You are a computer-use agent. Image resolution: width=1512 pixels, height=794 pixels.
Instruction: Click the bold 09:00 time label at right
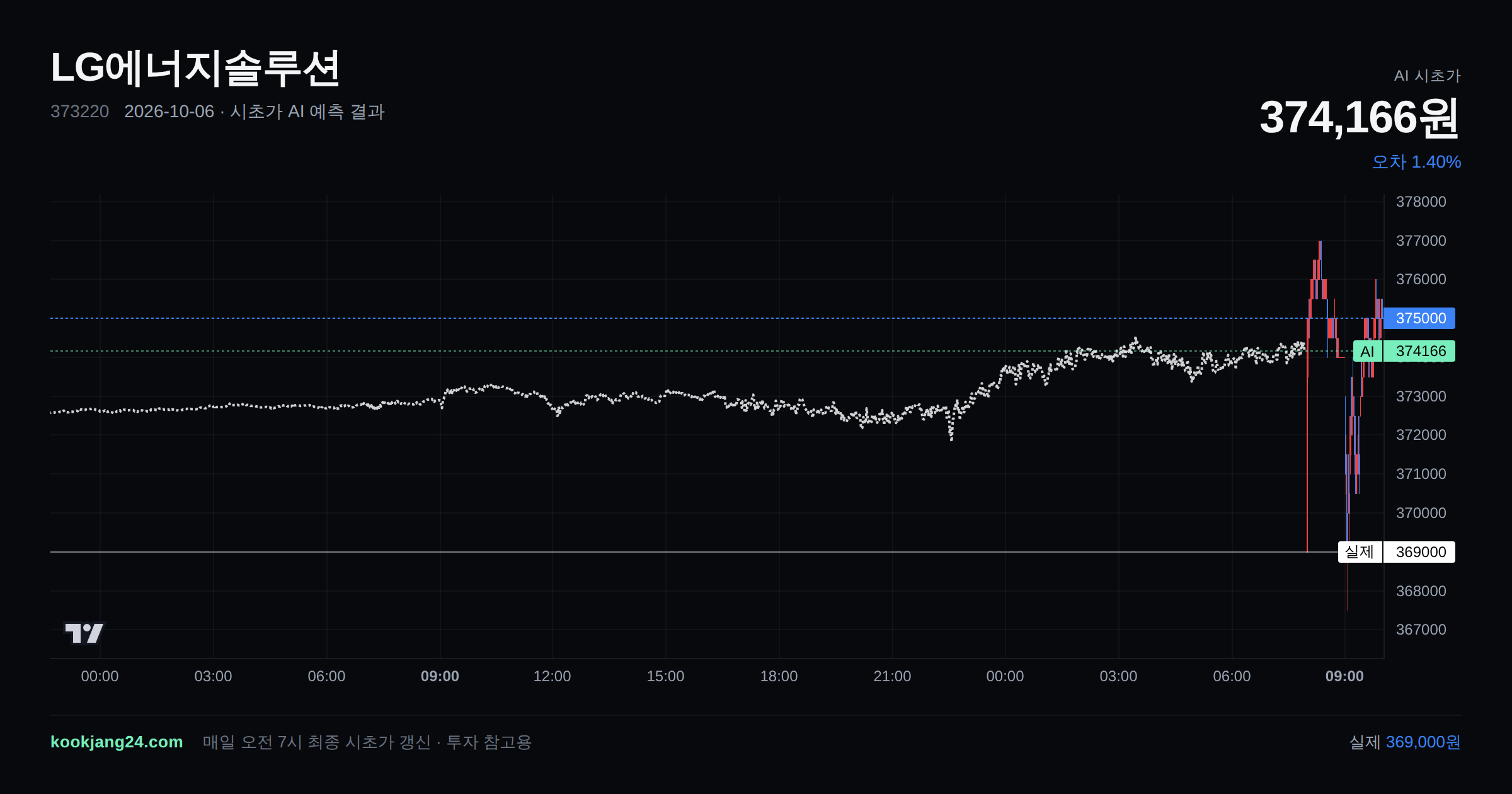(1344, 676)
